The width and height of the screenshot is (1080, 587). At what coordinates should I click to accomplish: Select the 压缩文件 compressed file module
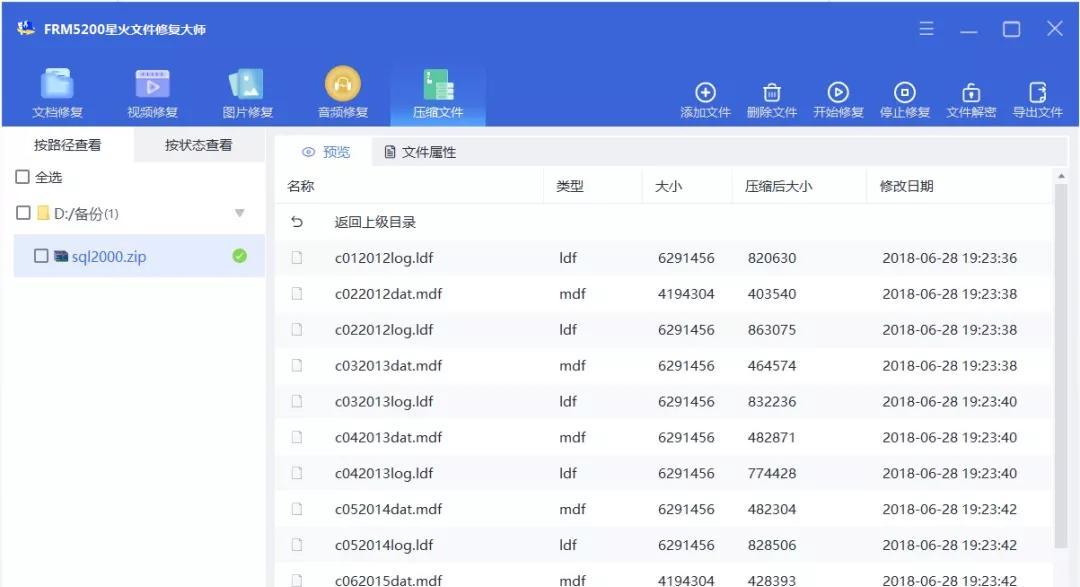[x=438, y=94]
